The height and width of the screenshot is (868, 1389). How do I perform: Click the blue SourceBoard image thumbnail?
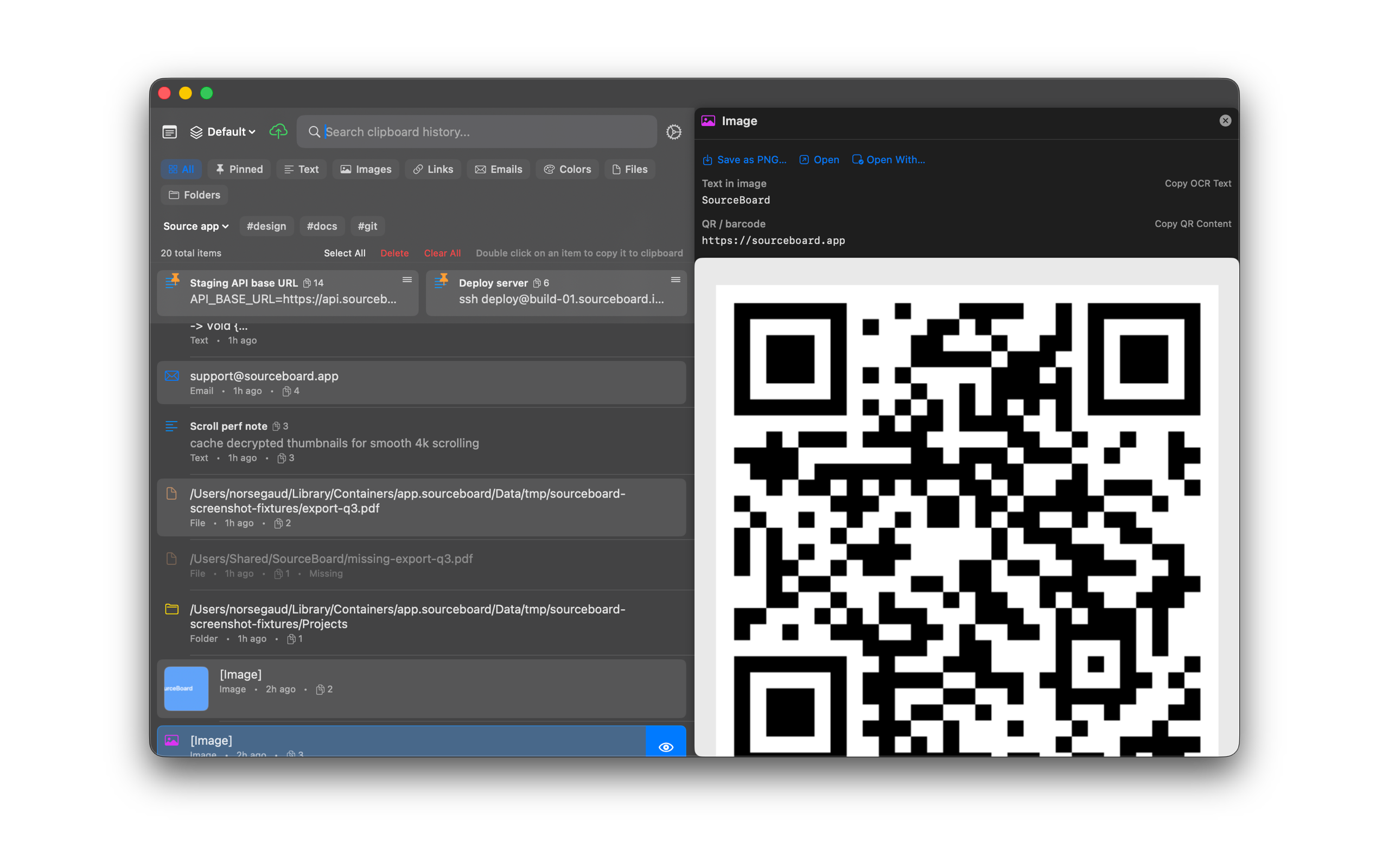pyautogui.click(x=186, y=688)
